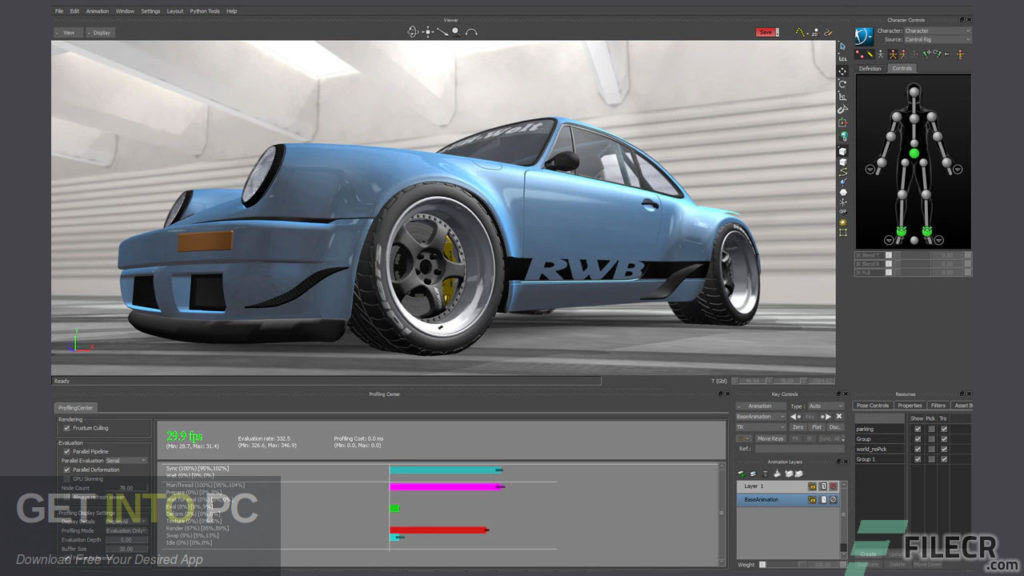Viewport: 1024px width, 576px height.
Task: Select the Orbit camera tool in Viewer
Action: tap(412, 31)
